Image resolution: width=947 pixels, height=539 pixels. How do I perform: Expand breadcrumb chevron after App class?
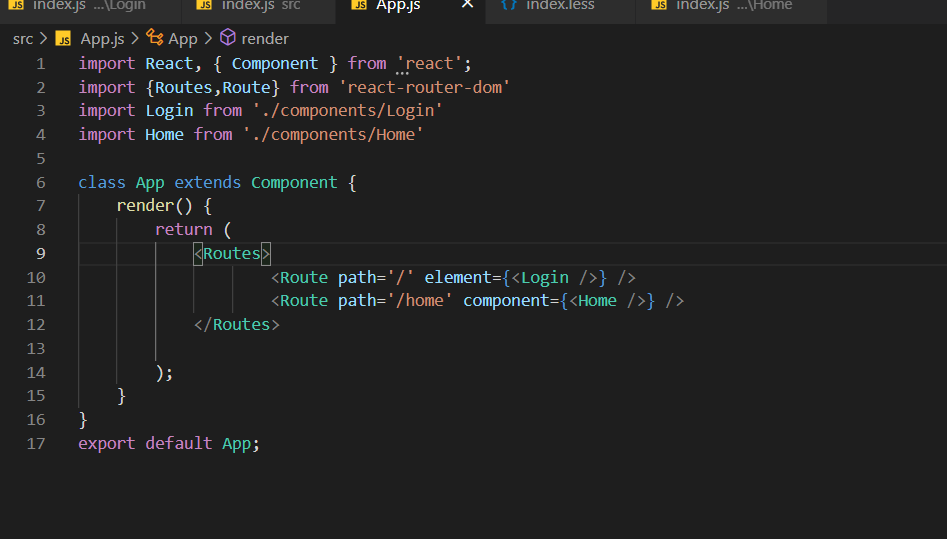click(208, 39)
